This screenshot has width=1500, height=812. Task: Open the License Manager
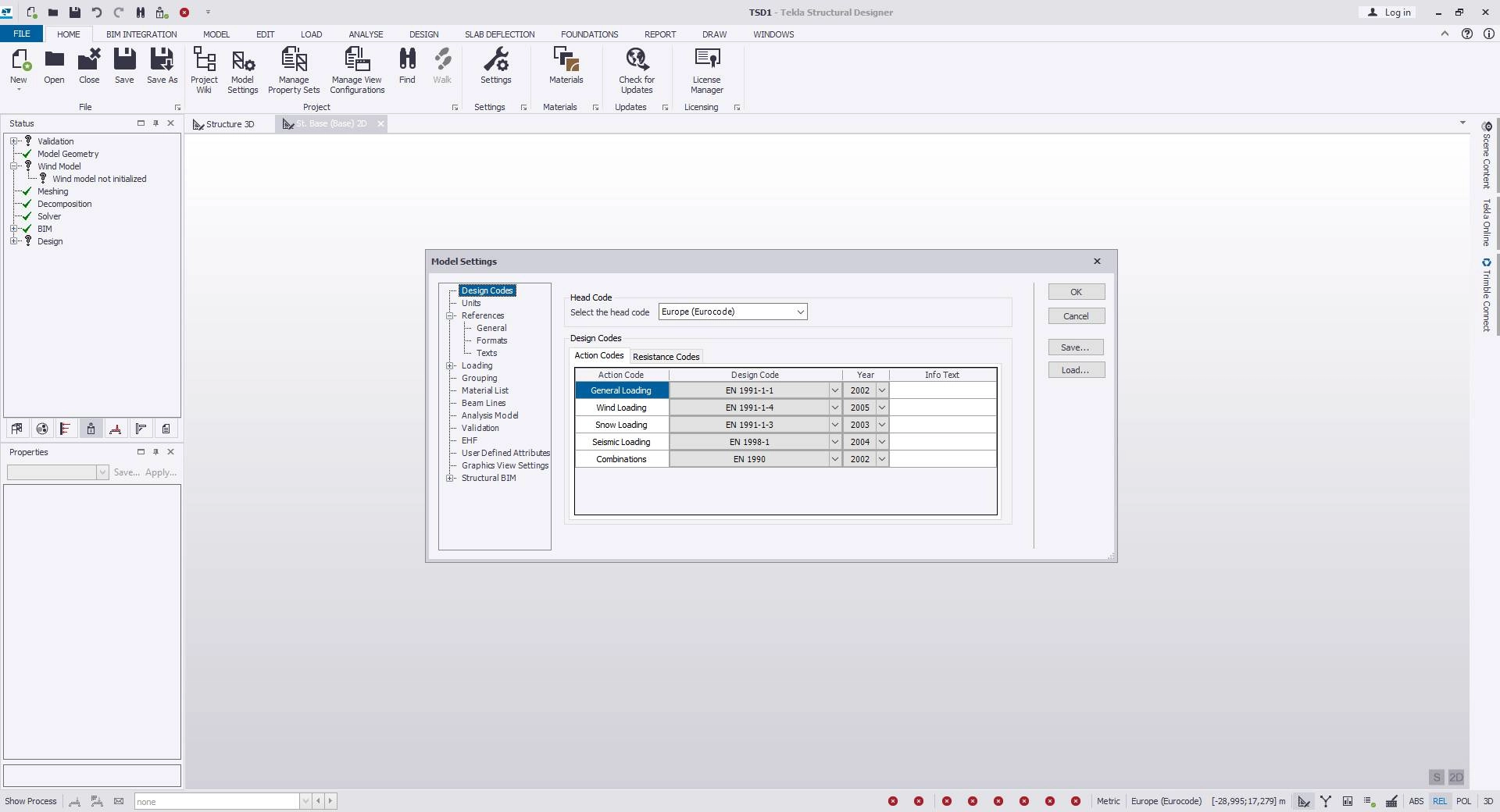[x=706, y=70]
